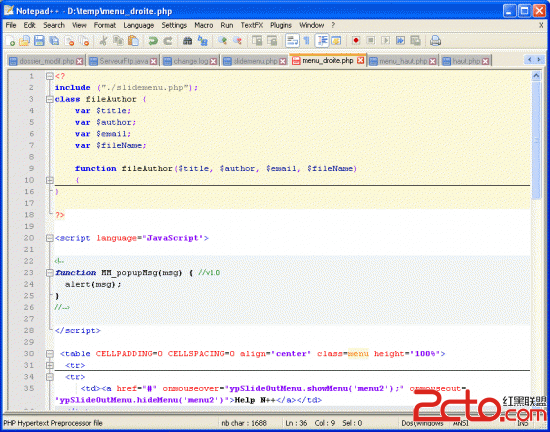Click the Zoom In icon

pos(222,41)
